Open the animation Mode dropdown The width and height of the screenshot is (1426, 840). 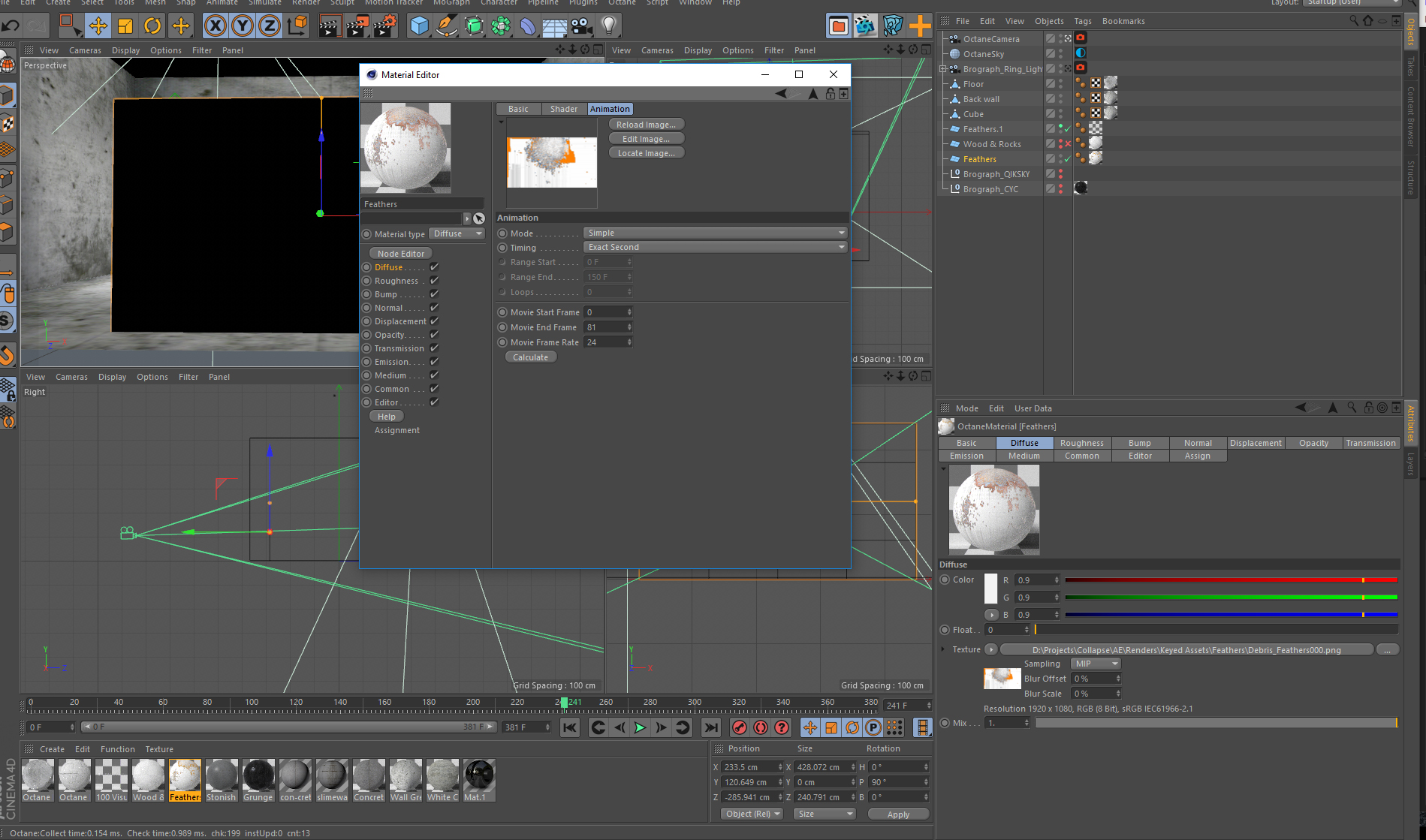(715, 233)
